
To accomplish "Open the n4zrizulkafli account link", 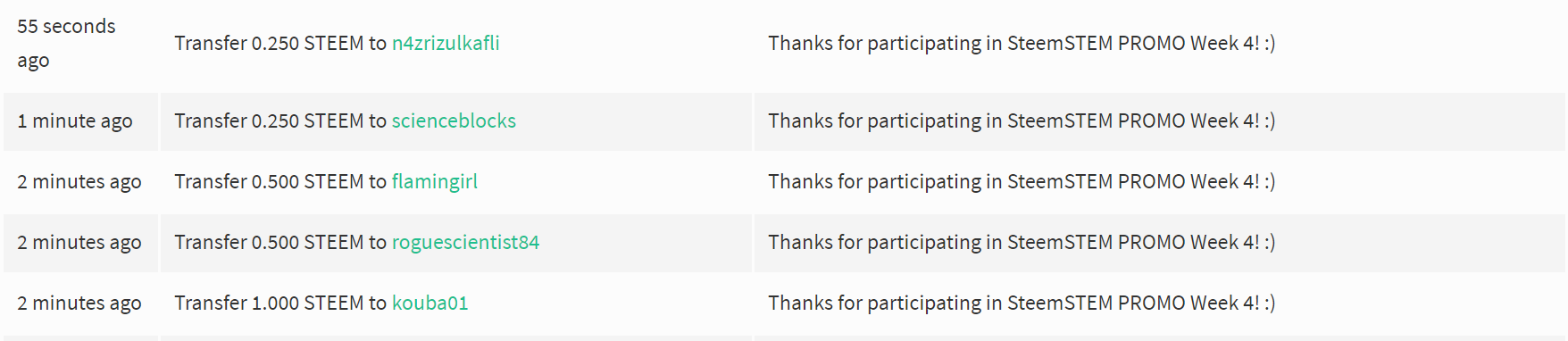I will point(446,43).
